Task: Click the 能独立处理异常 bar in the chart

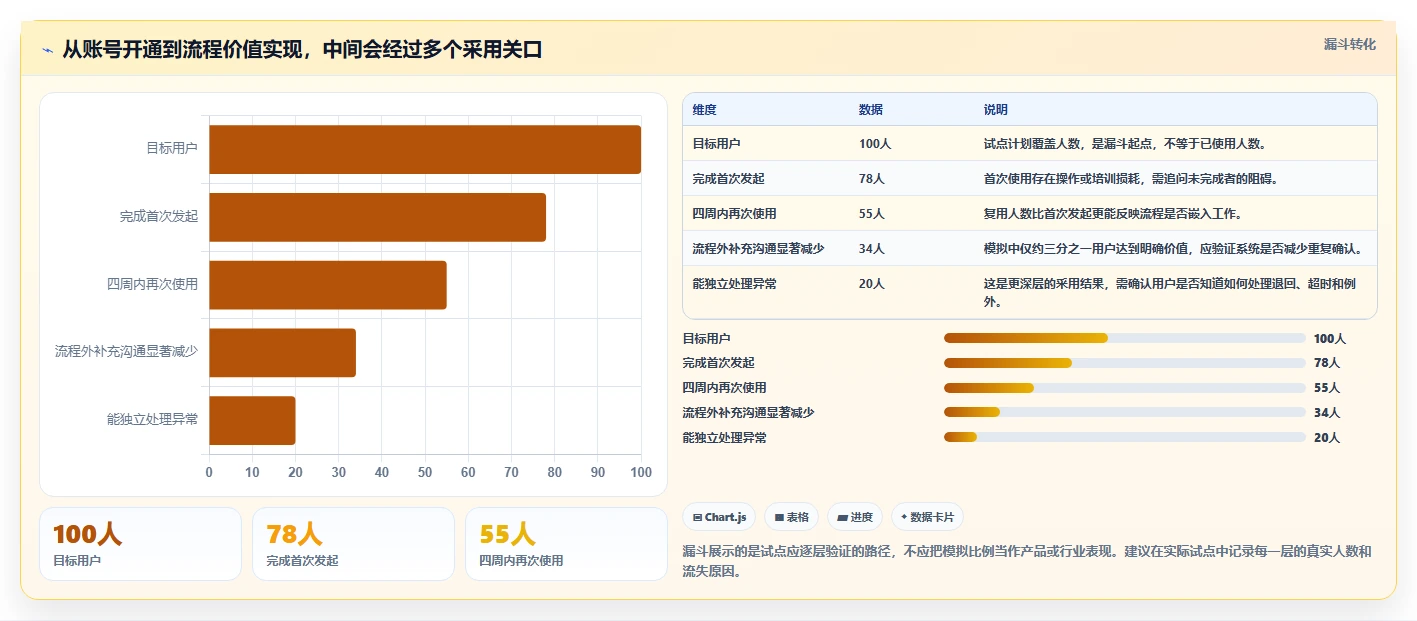Action: point(252,420)
